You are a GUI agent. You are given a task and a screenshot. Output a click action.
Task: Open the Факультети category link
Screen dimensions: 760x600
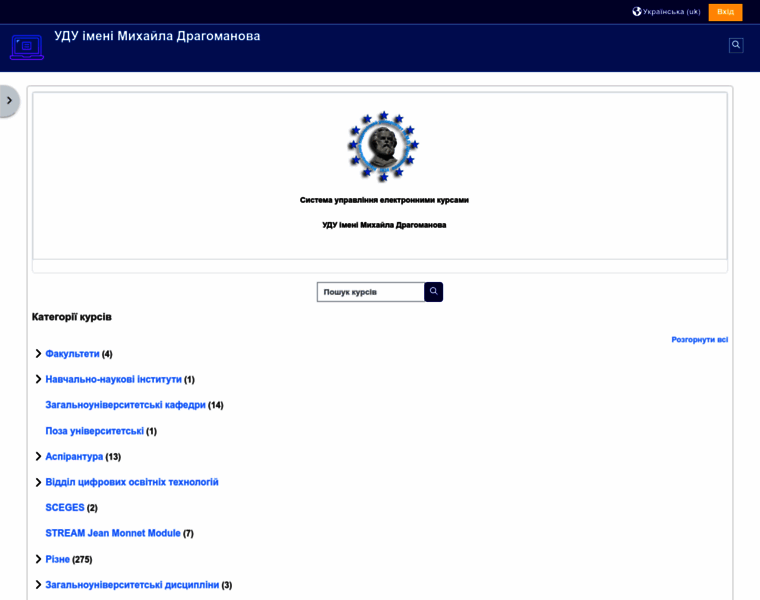coord(72,354)
